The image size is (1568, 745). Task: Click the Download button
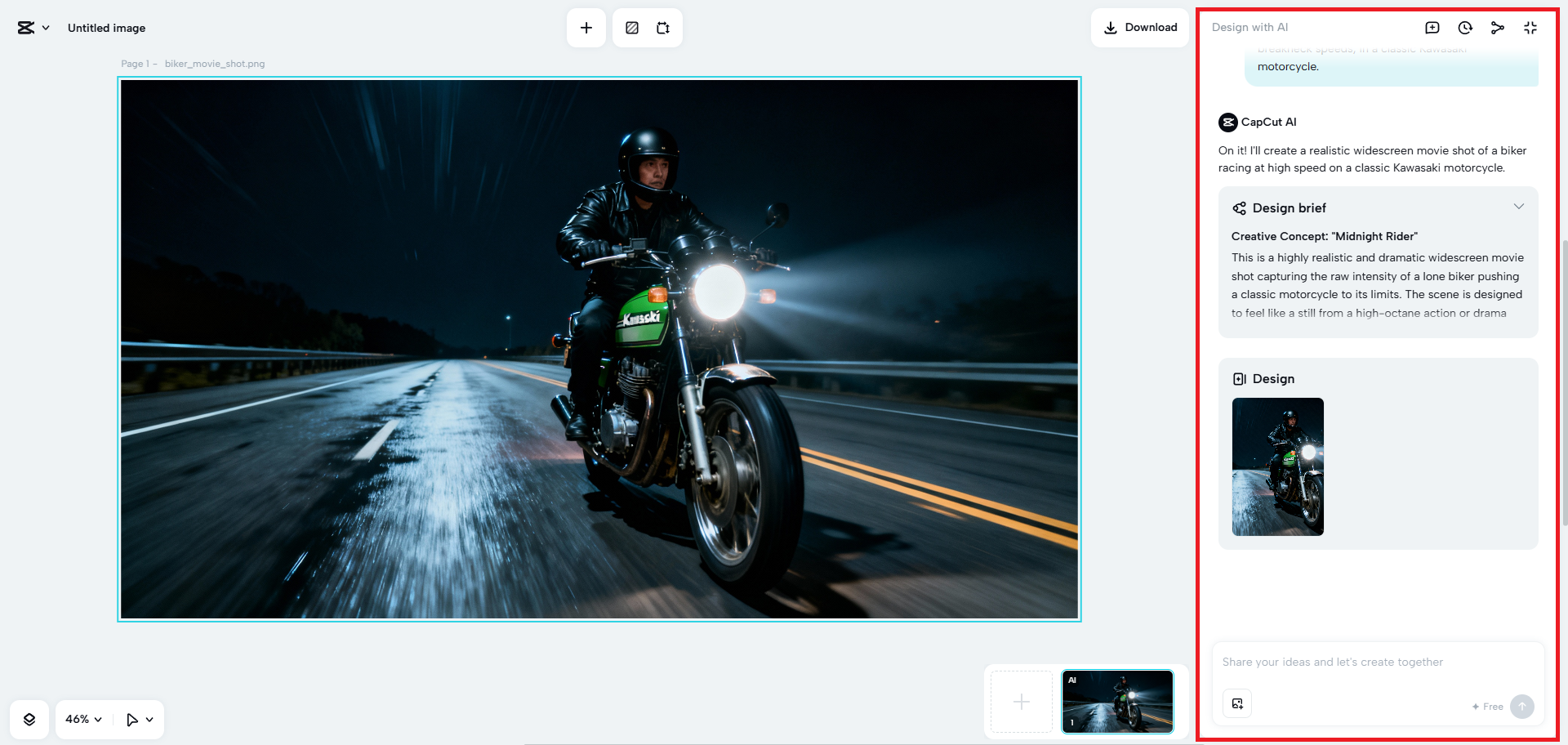(x=1140, y=28)
